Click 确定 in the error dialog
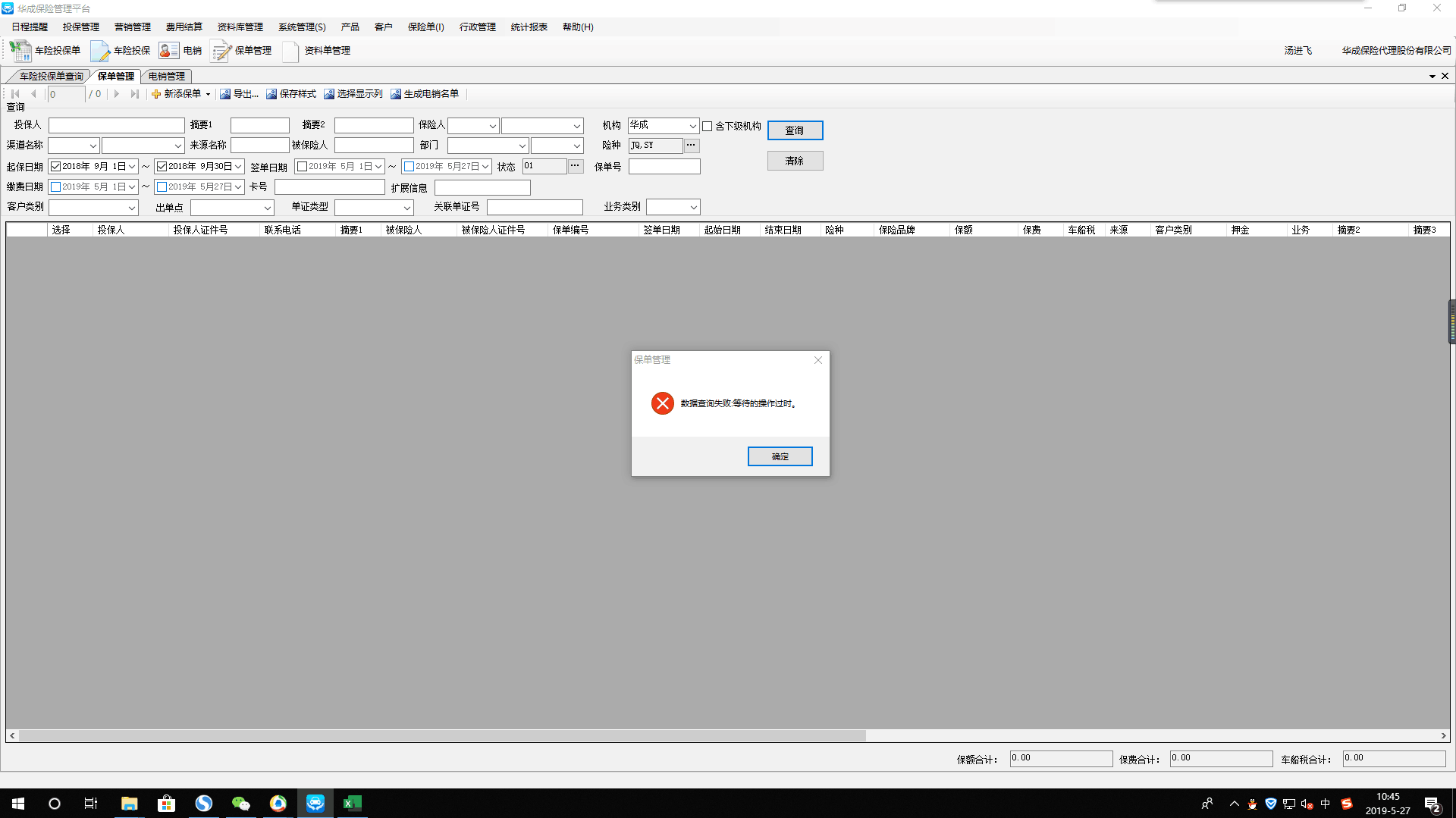The image size is (1456, 818). [780, 456]
